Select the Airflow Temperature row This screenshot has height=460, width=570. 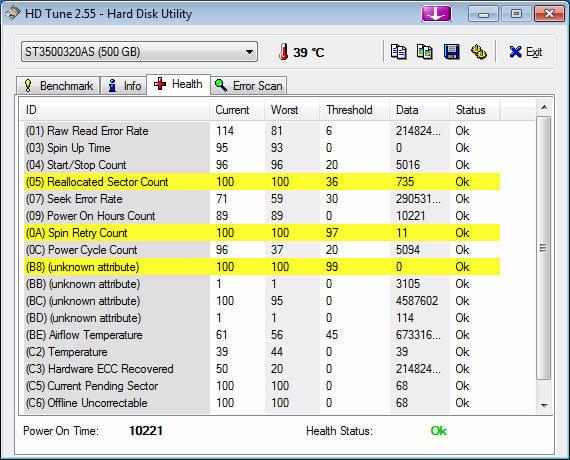pos(262,335)
